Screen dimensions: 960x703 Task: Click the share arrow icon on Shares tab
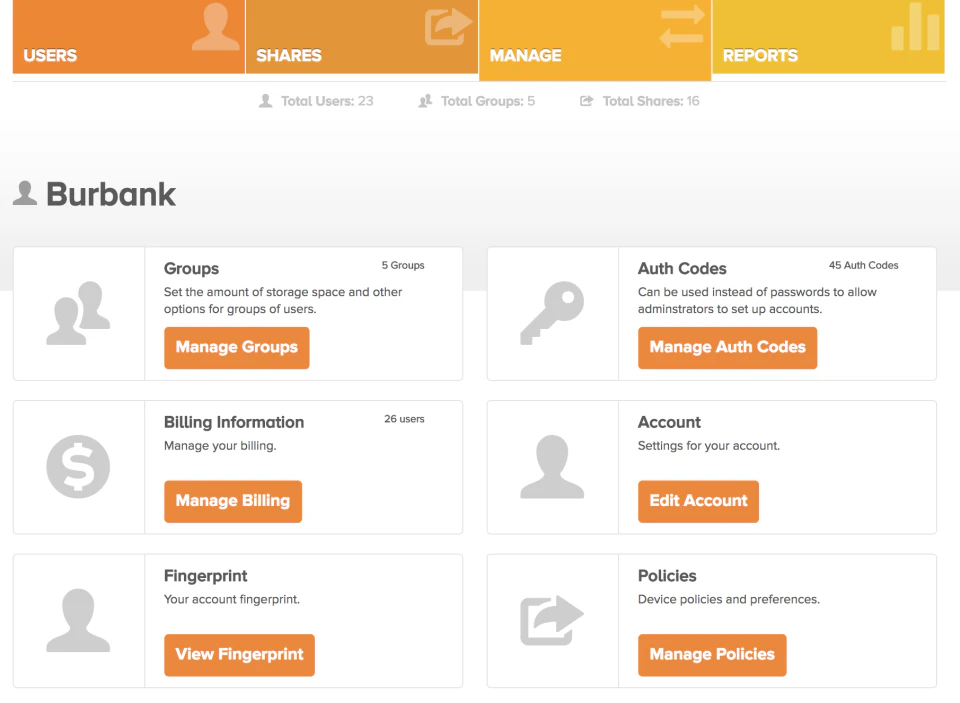[x=448, y=28]
